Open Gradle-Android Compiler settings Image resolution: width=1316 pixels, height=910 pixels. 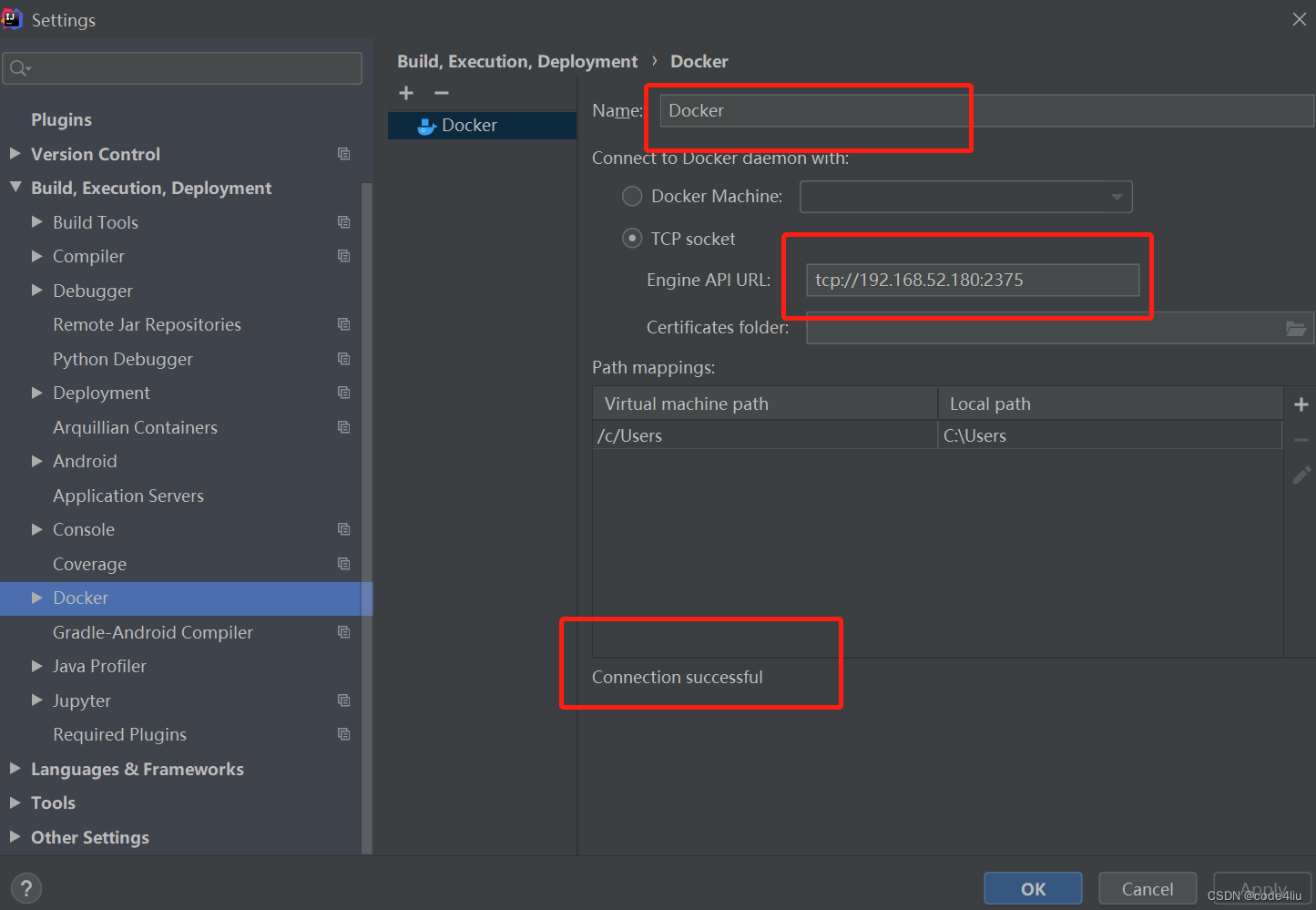153,632
